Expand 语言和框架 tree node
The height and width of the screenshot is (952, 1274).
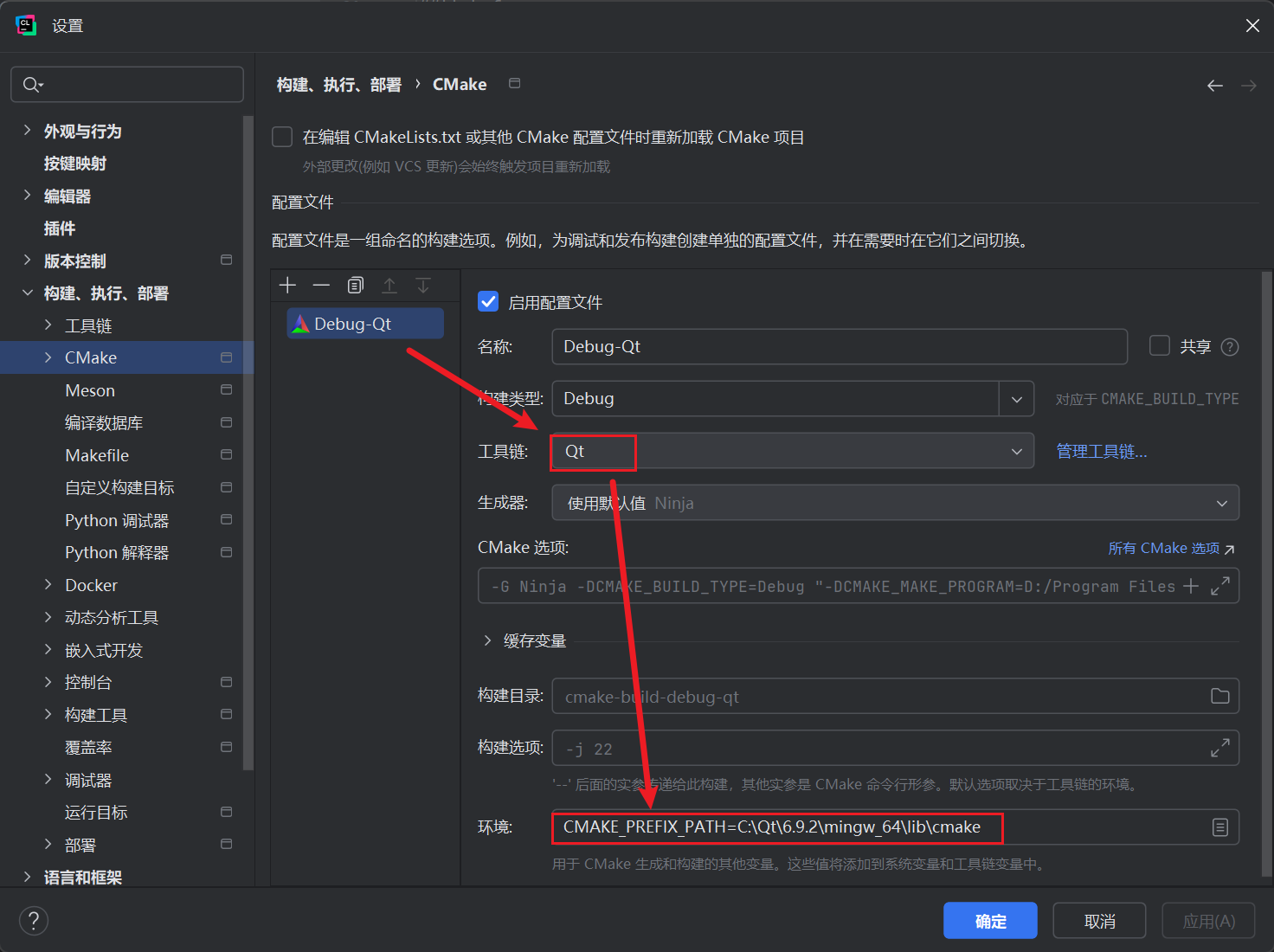pos(27,877)
